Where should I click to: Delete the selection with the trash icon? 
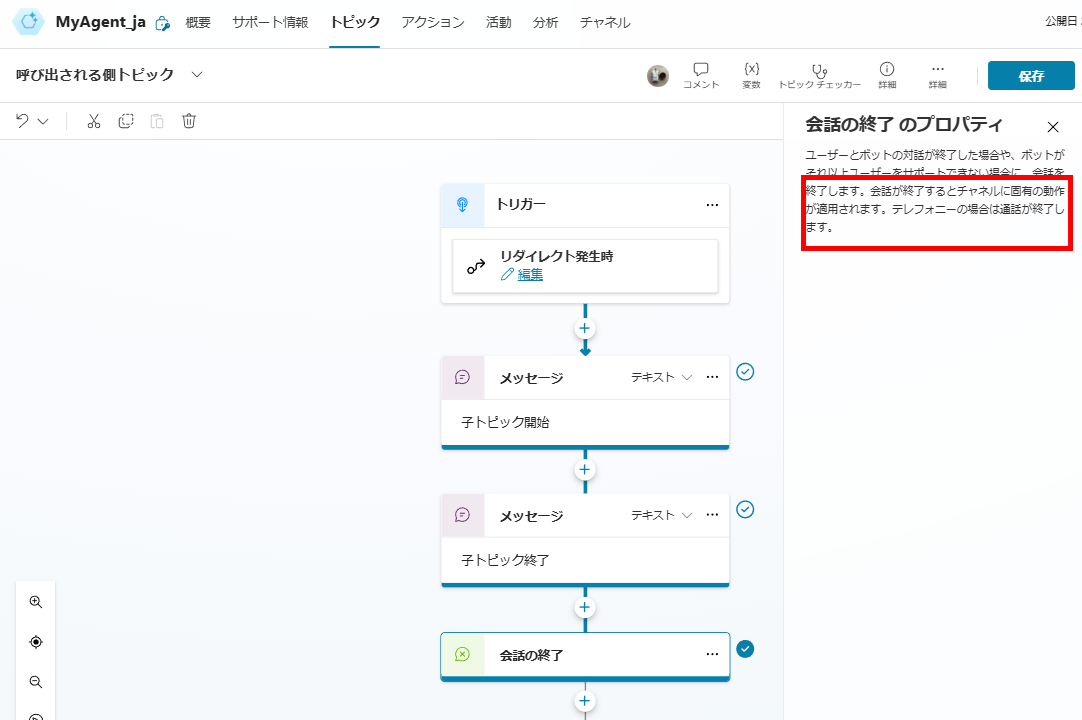(189, 120)
